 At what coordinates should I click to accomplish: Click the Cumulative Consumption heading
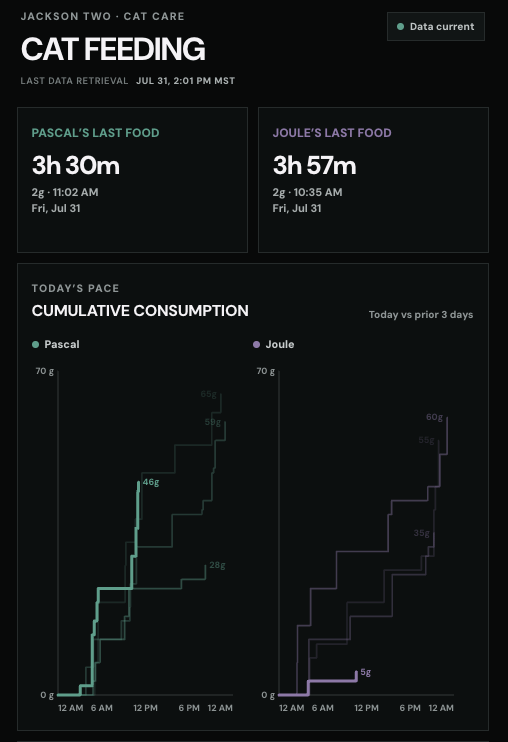pos(140,310)
